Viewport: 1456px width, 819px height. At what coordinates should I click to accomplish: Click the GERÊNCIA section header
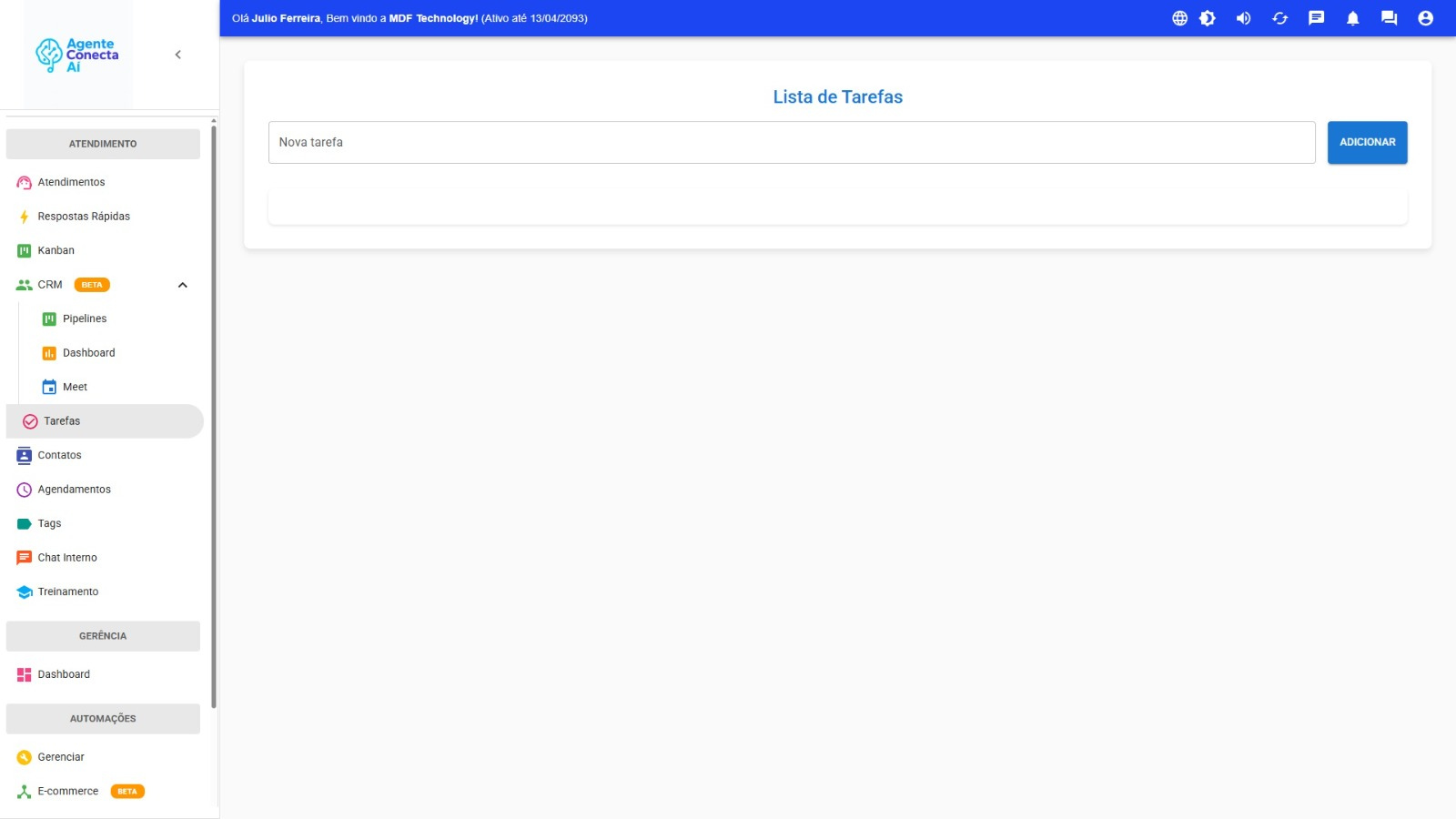[103, 636]
